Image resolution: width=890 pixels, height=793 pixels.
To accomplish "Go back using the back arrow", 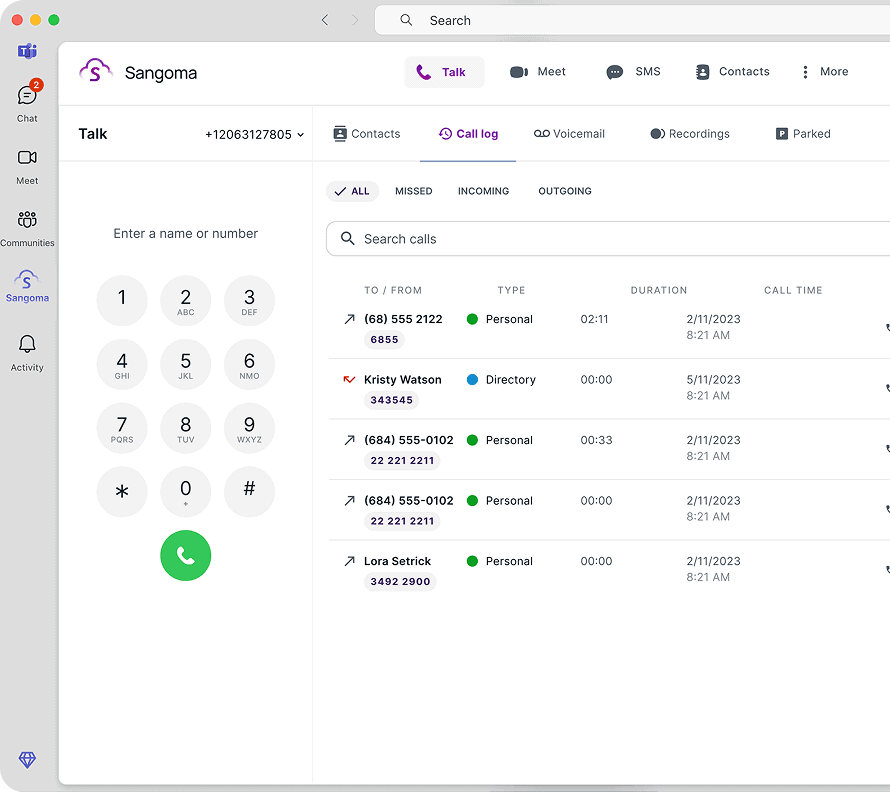I will (325, 20).
